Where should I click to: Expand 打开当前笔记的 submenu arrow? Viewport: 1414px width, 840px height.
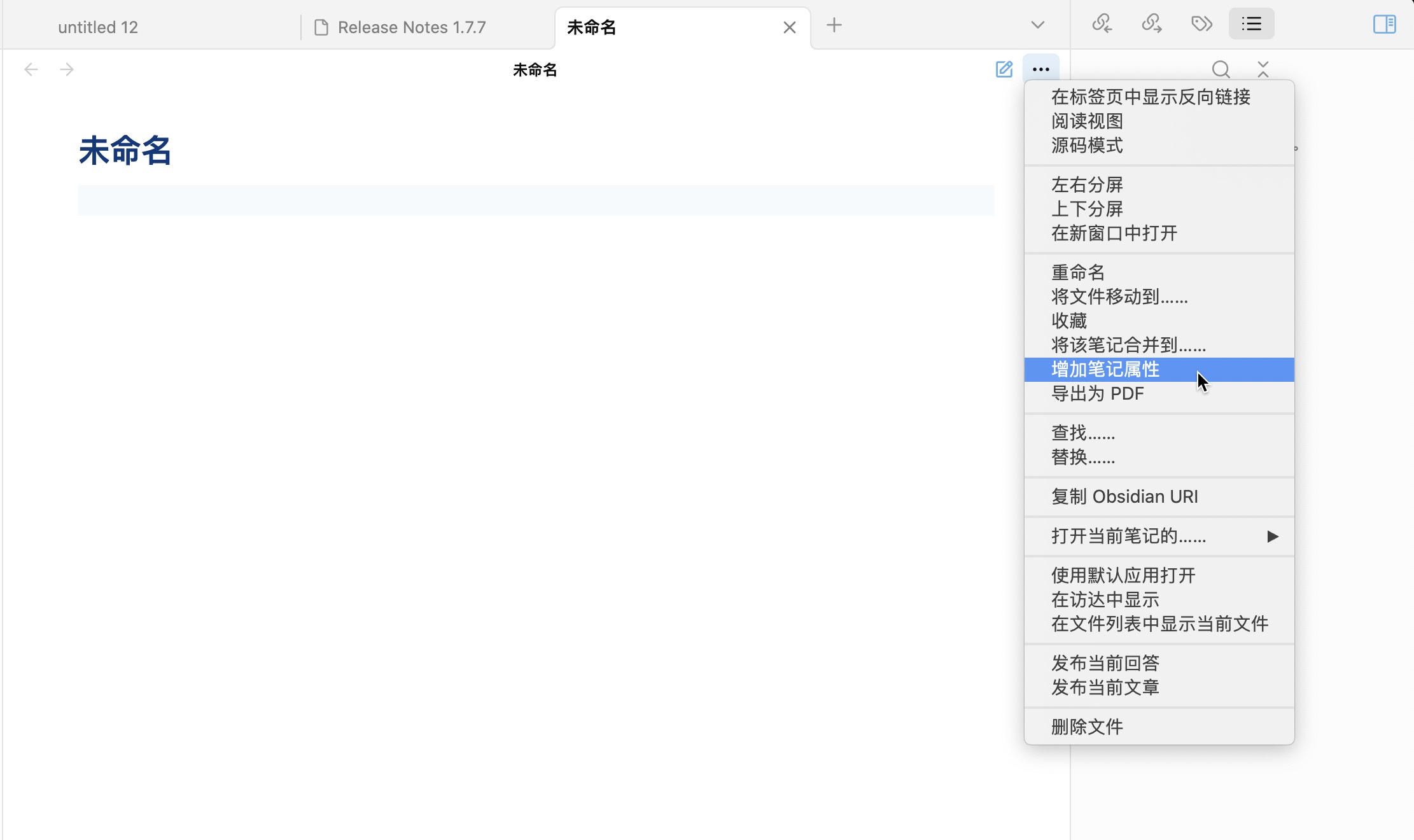coord(1272,536)
